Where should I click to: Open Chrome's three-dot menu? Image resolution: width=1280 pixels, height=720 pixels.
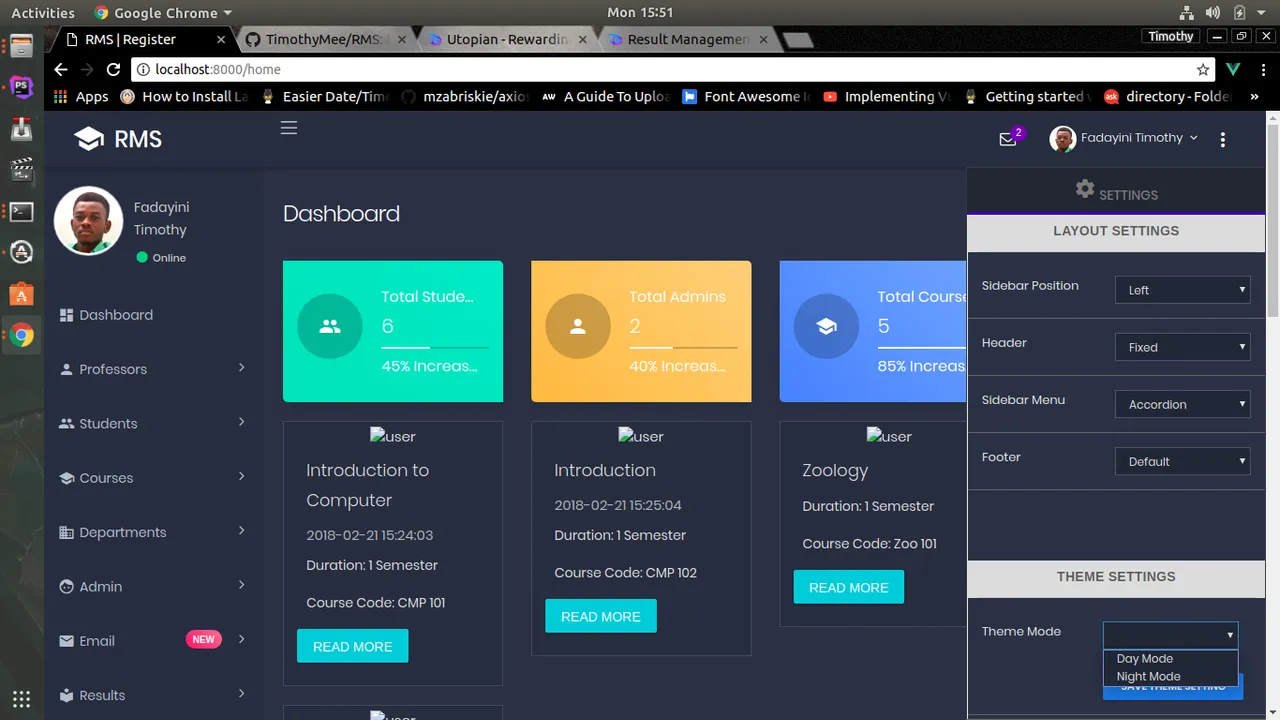(1262, 69)
